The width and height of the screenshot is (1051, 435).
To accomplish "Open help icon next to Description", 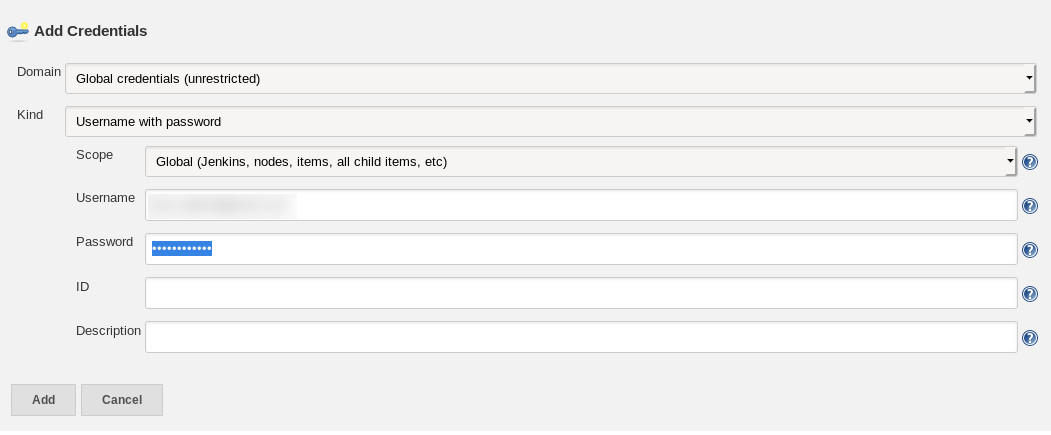I will (x=1030, y=338).
